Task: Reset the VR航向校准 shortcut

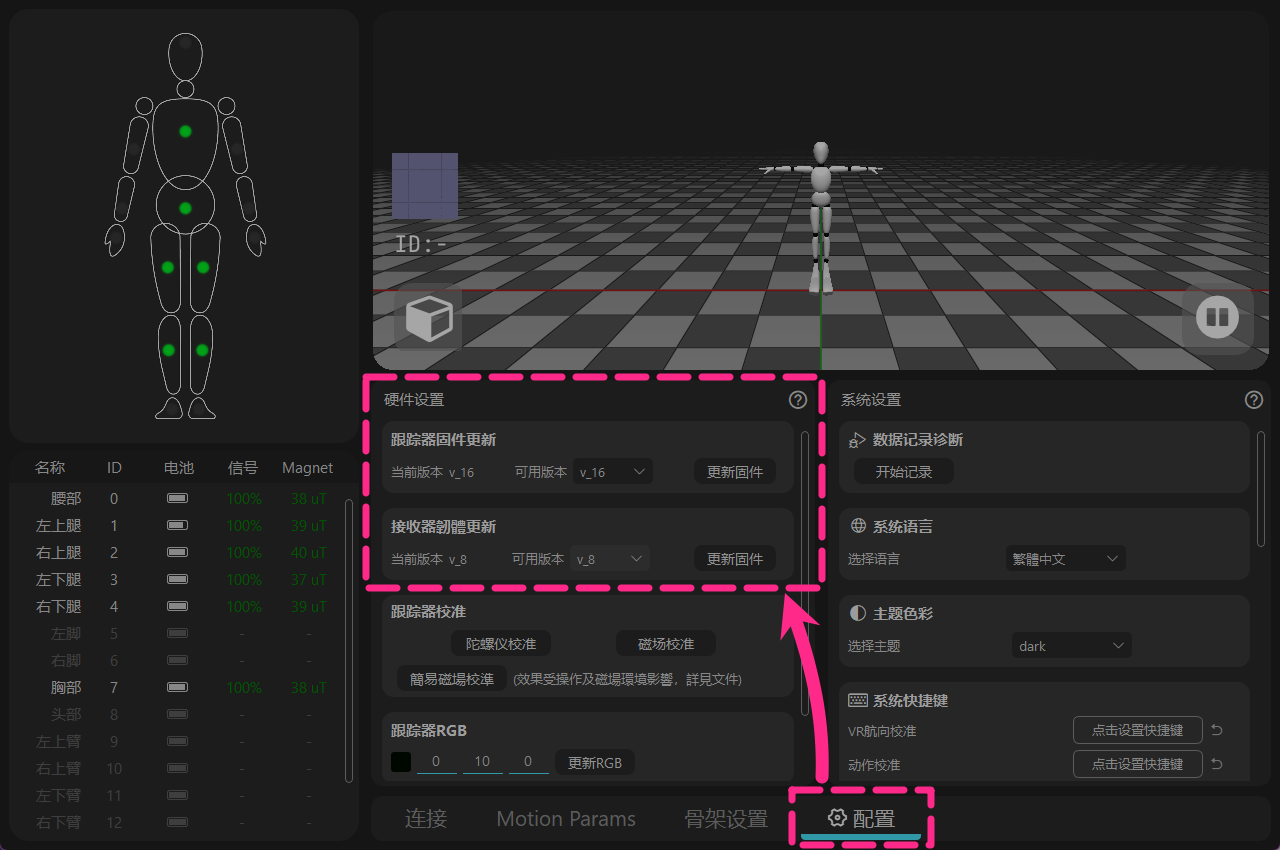Action: coord(1217,731)
